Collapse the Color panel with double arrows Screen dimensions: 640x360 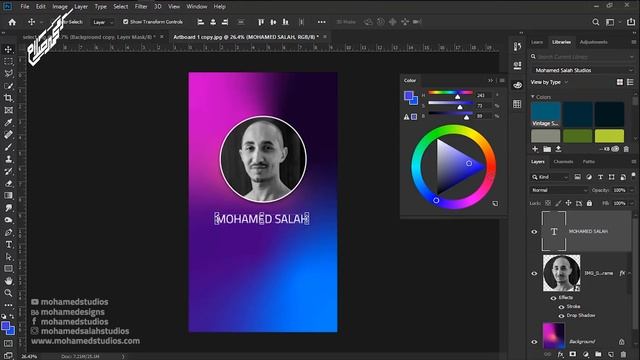[x=490, y=80]
